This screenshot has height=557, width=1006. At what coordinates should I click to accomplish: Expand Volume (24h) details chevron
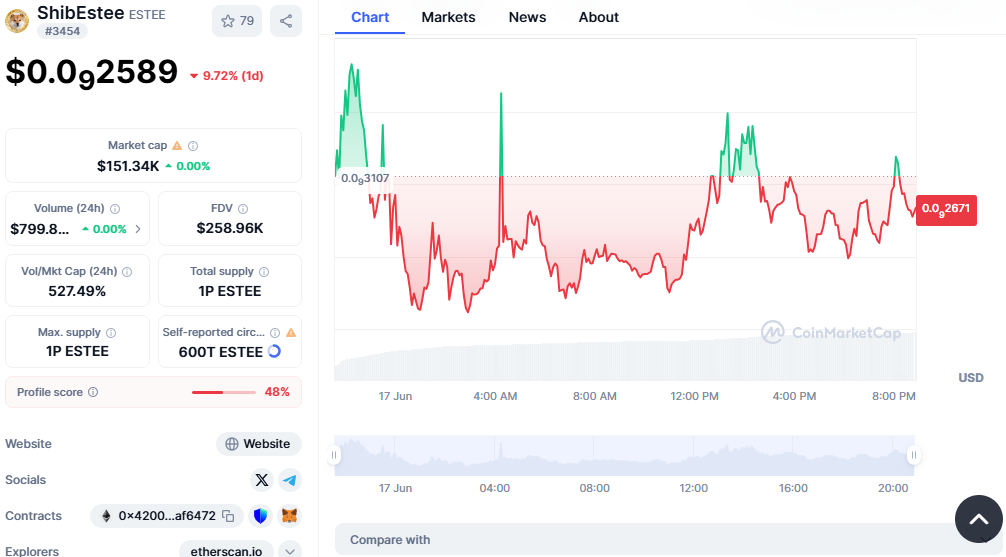click(138, 229)
